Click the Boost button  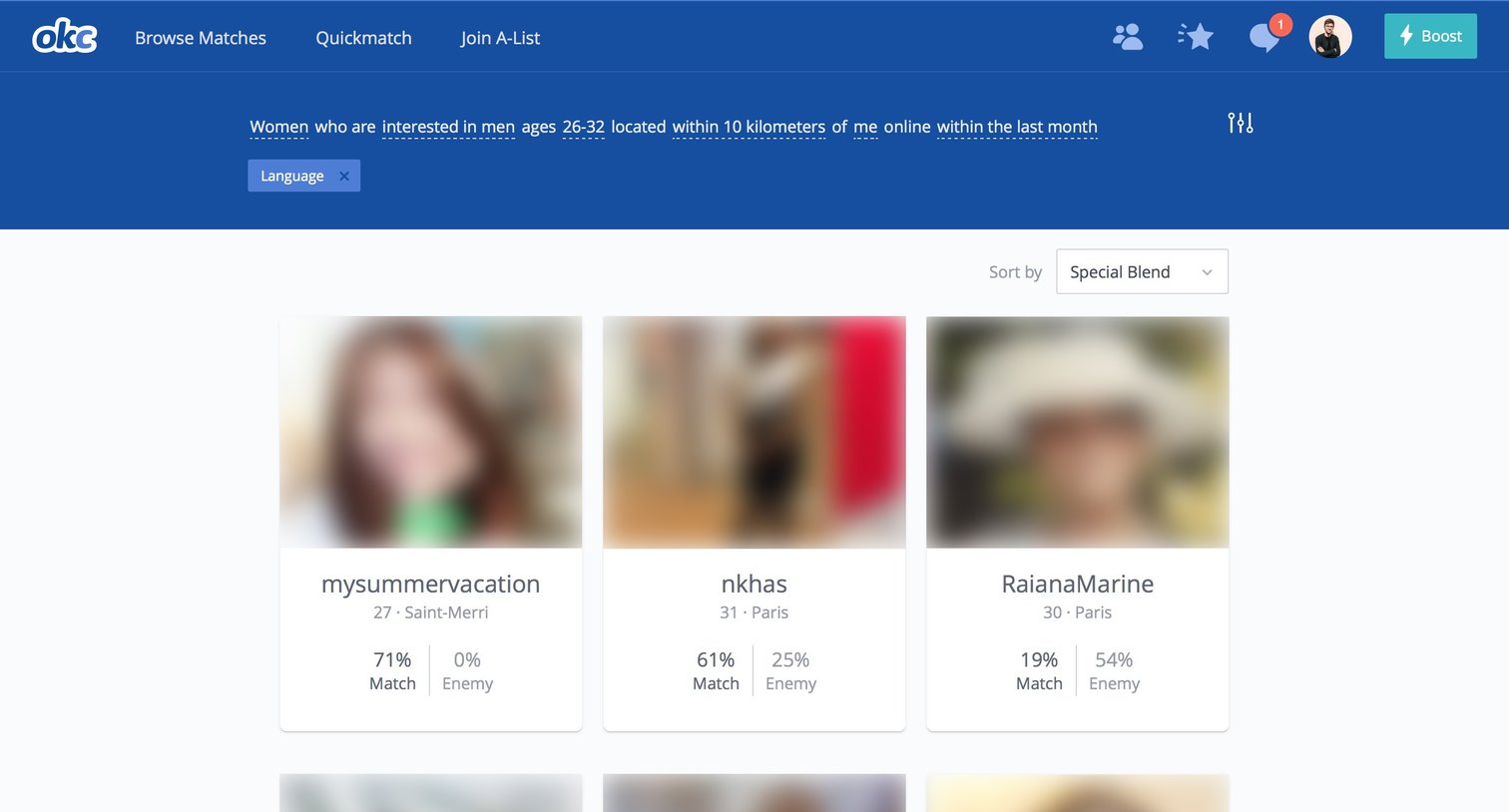[x=1430, y=36]
